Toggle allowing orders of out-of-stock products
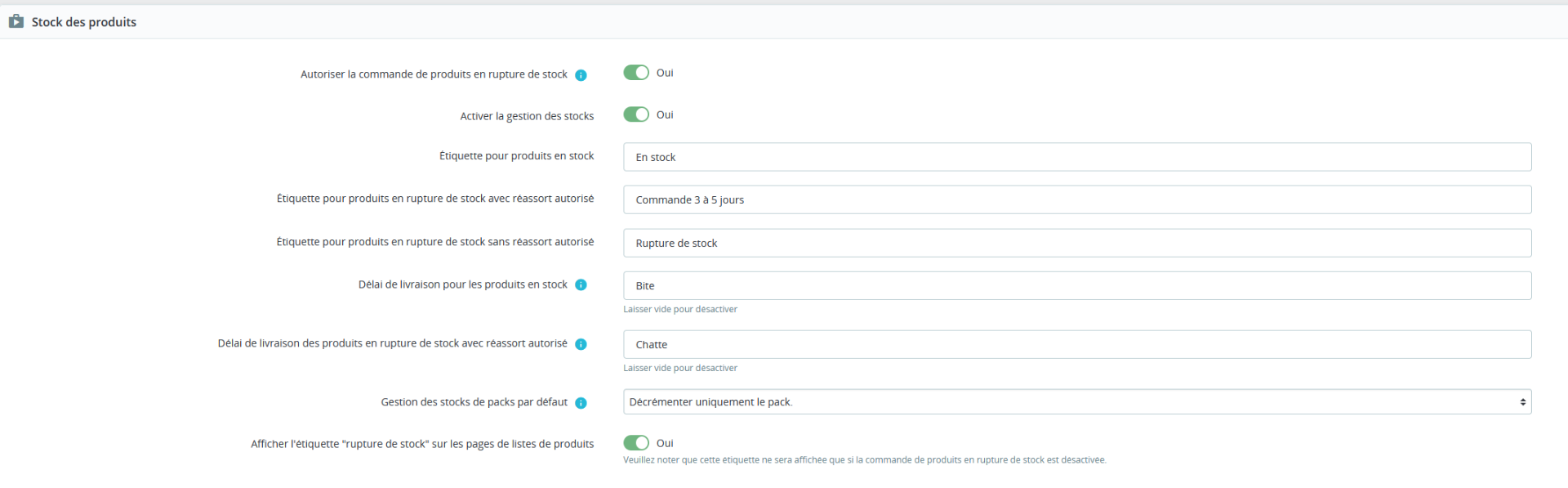Viewport: 1568px width, 488px height. pyautogui.click(x=636, y=73)
